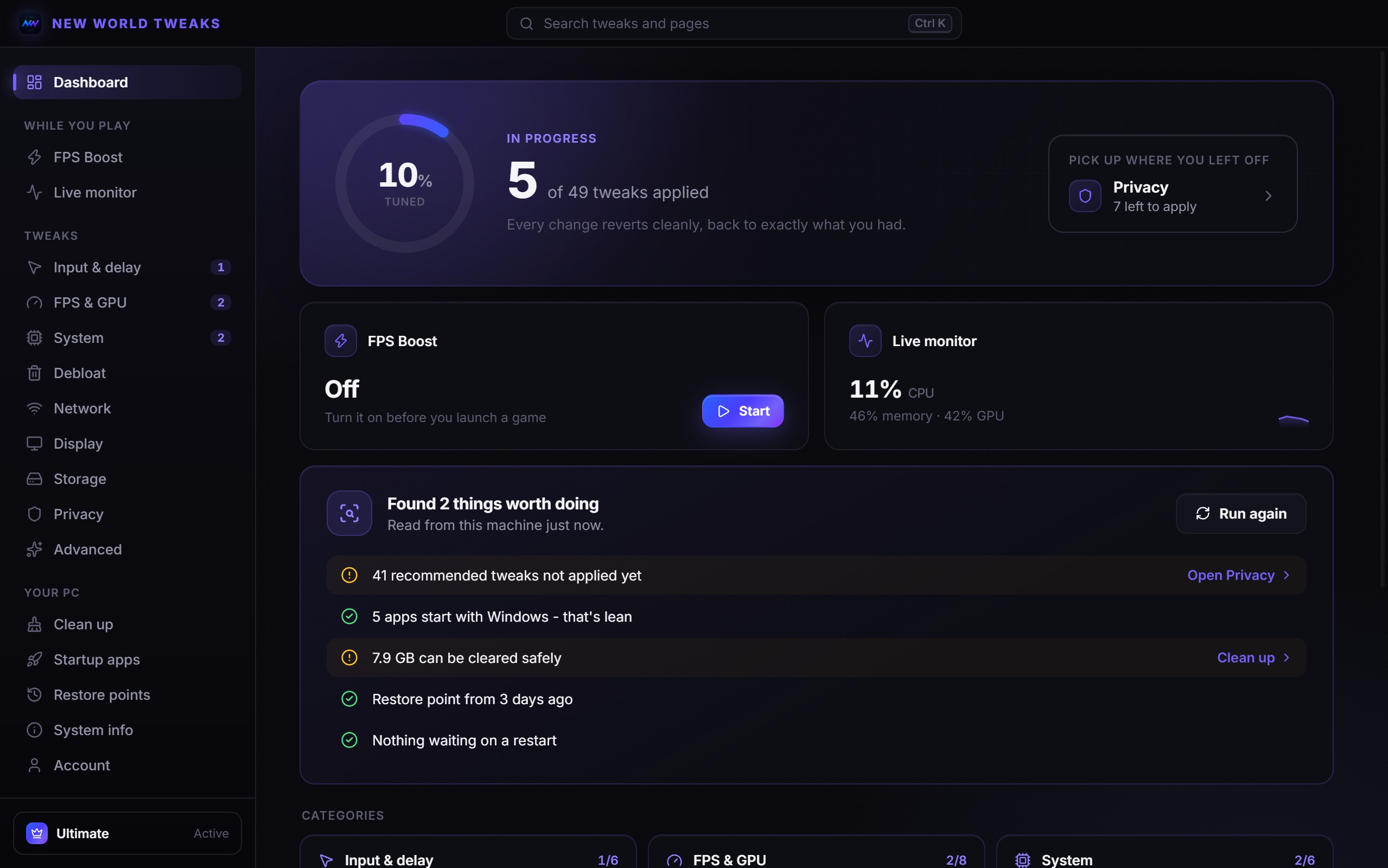
Task: Open the Account page
Action: [x=128, y=766]
